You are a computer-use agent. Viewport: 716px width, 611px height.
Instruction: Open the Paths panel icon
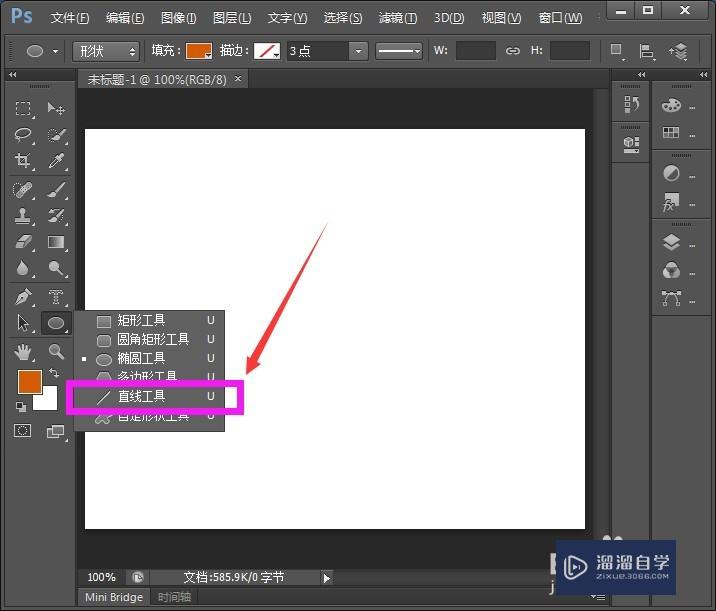[x=671, y=299]
